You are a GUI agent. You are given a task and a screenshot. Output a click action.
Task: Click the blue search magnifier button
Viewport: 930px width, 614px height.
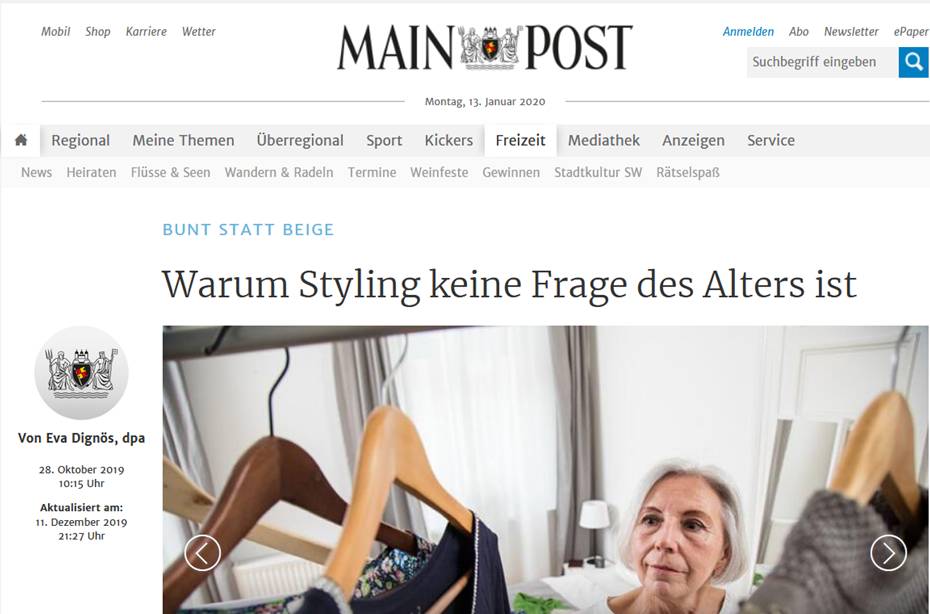pyautogui.click(x=914, y=62)
